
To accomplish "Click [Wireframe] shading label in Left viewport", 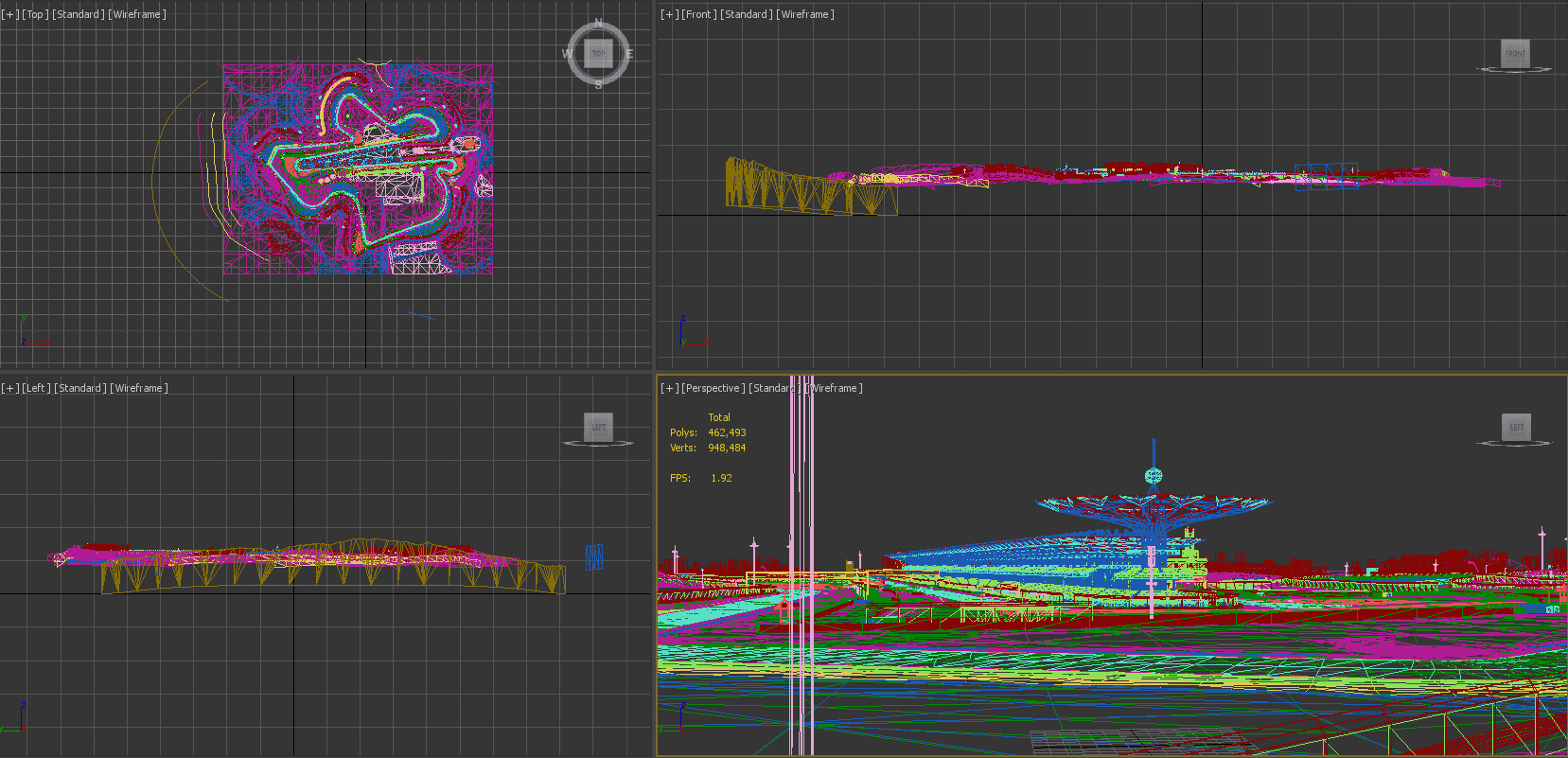I will click(139, 388).
